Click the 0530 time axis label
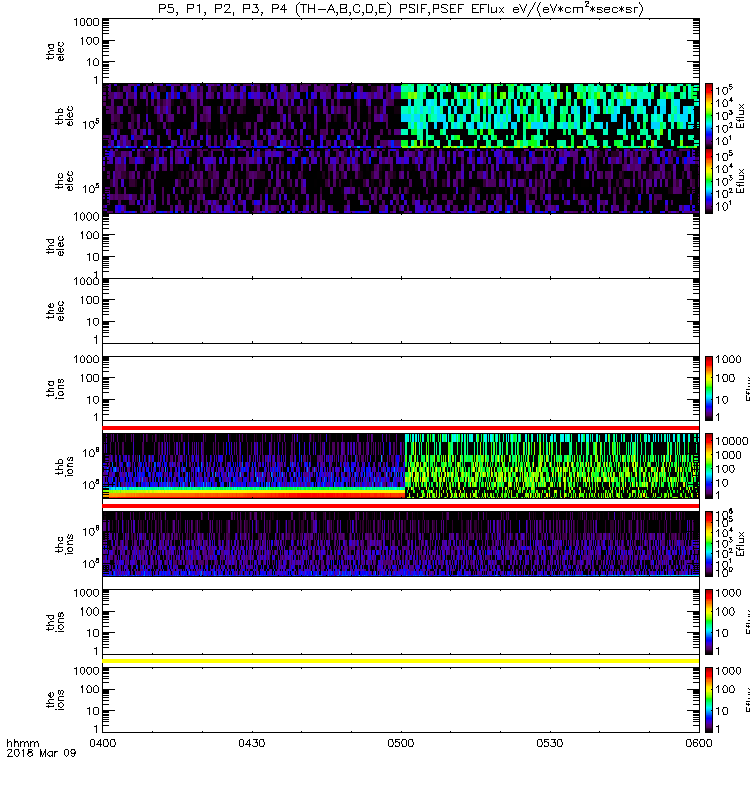Screen dimensions: 750x800 coord(550,743)
